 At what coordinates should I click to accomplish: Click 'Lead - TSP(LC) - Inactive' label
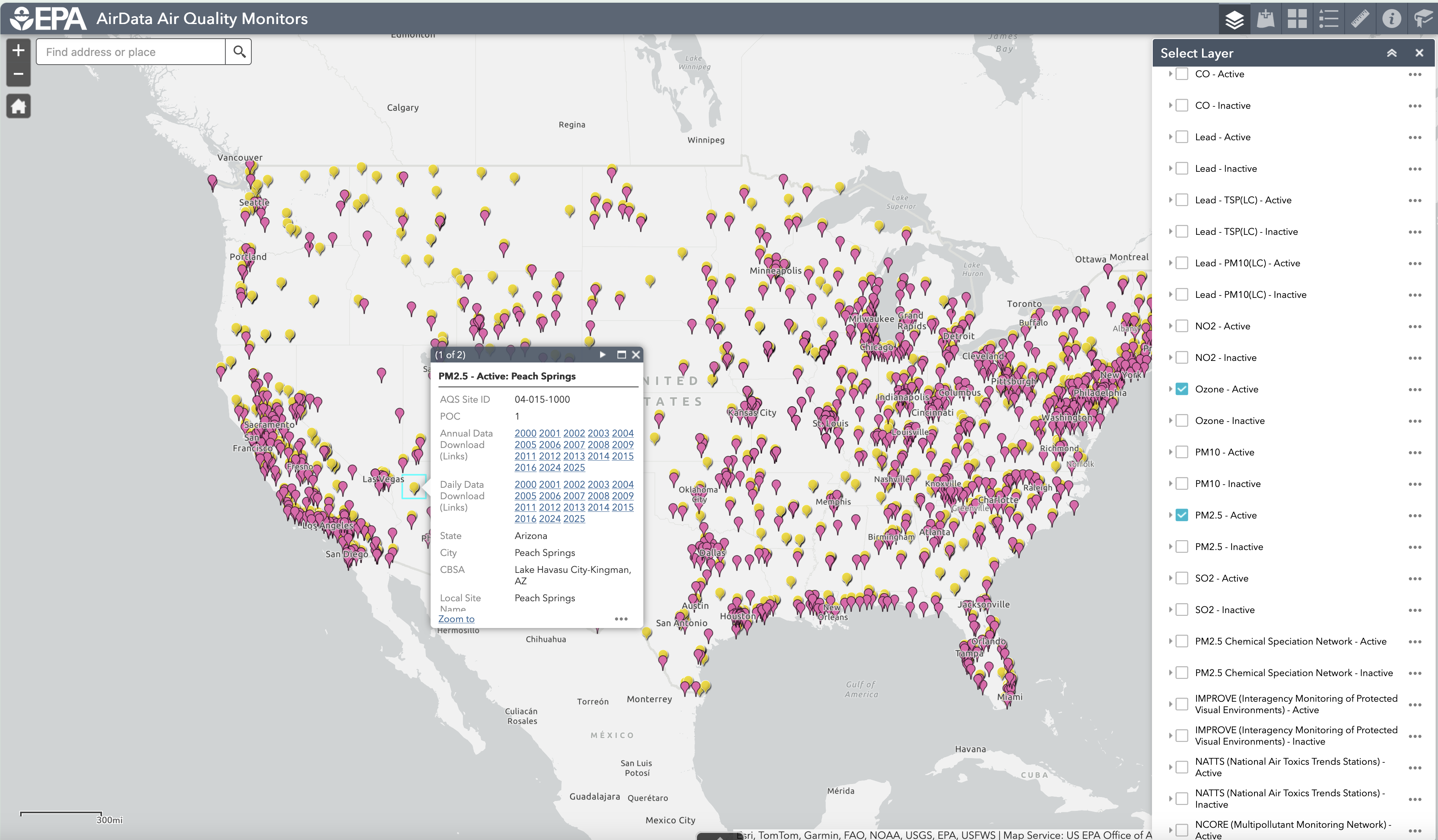tap(1246, 232)
